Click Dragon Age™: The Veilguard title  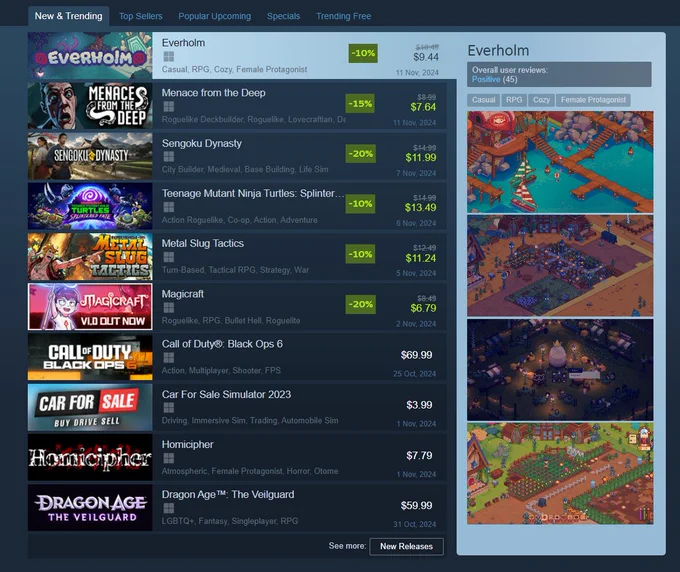pos(228,494)
